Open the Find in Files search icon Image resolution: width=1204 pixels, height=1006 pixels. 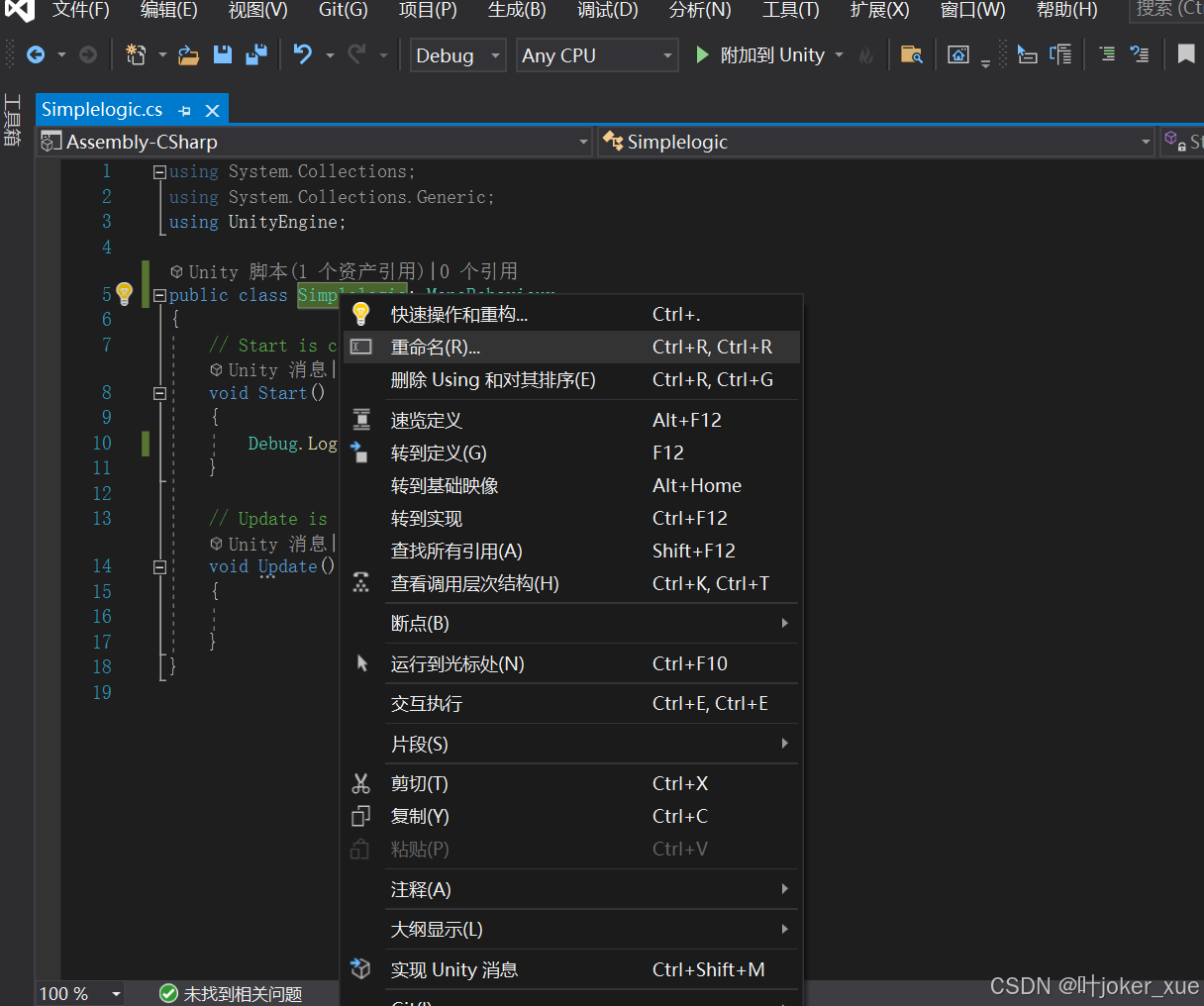tap(912, 54)
